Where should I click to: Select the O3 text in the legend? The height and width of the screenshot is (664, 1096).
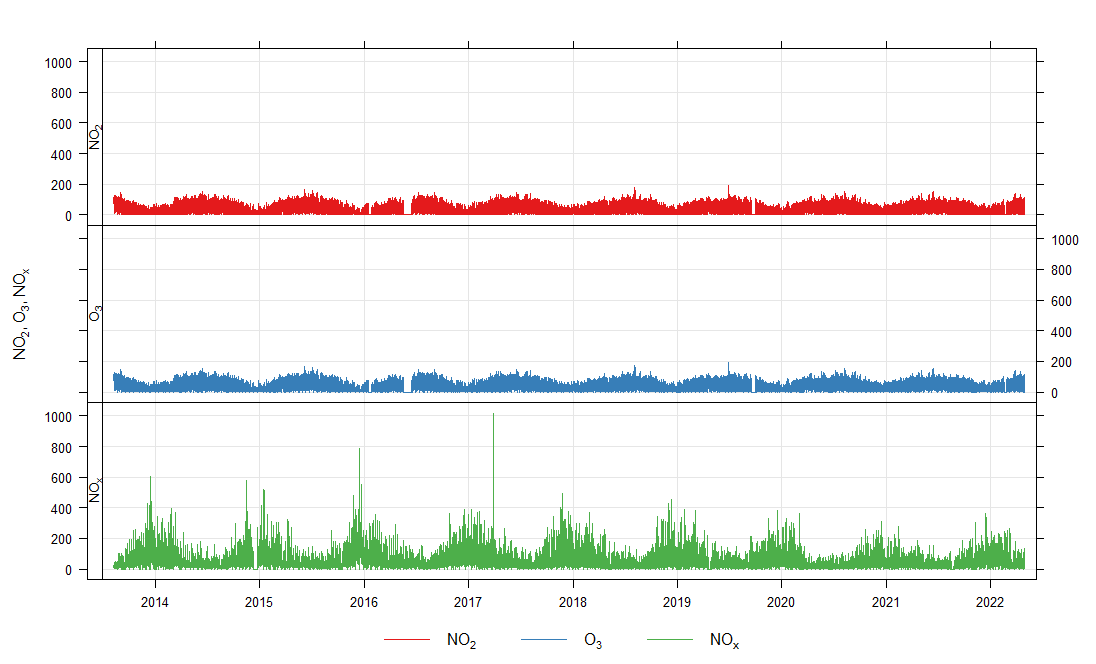(593, 640)
